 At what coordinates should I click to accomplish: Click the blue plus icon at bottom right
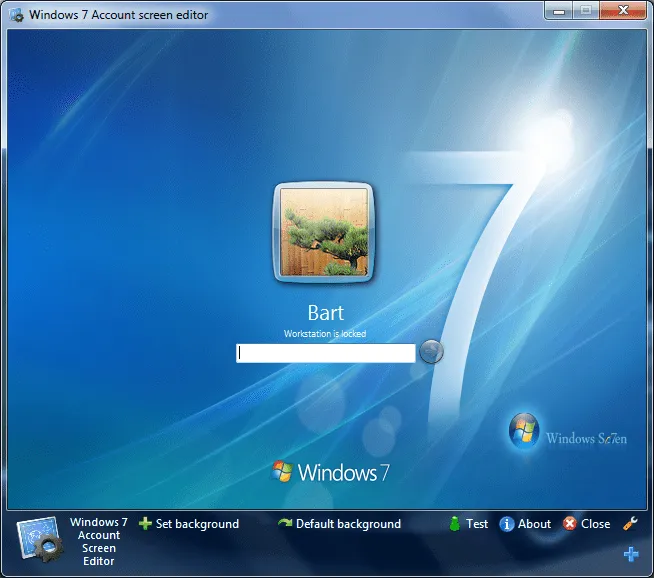pos(631,554)
